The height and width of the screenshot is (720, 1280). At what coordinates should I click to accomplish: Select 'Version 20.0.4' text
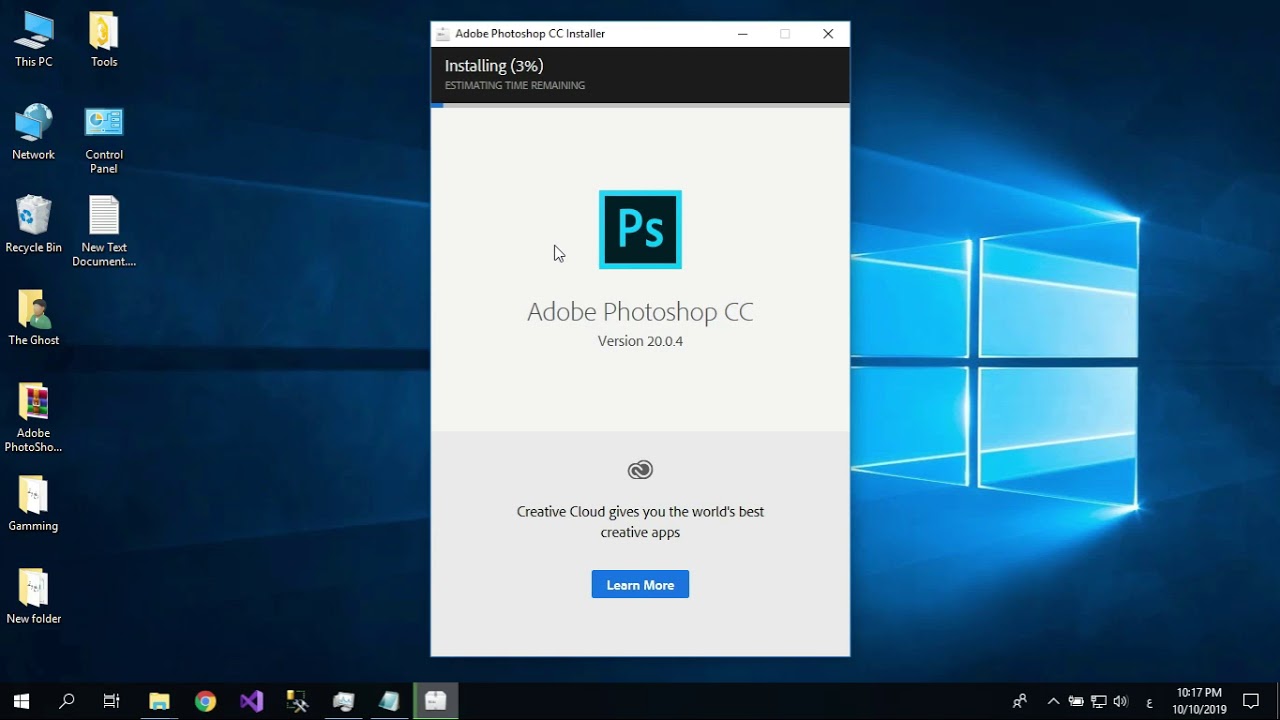click(x=640, y=341)
